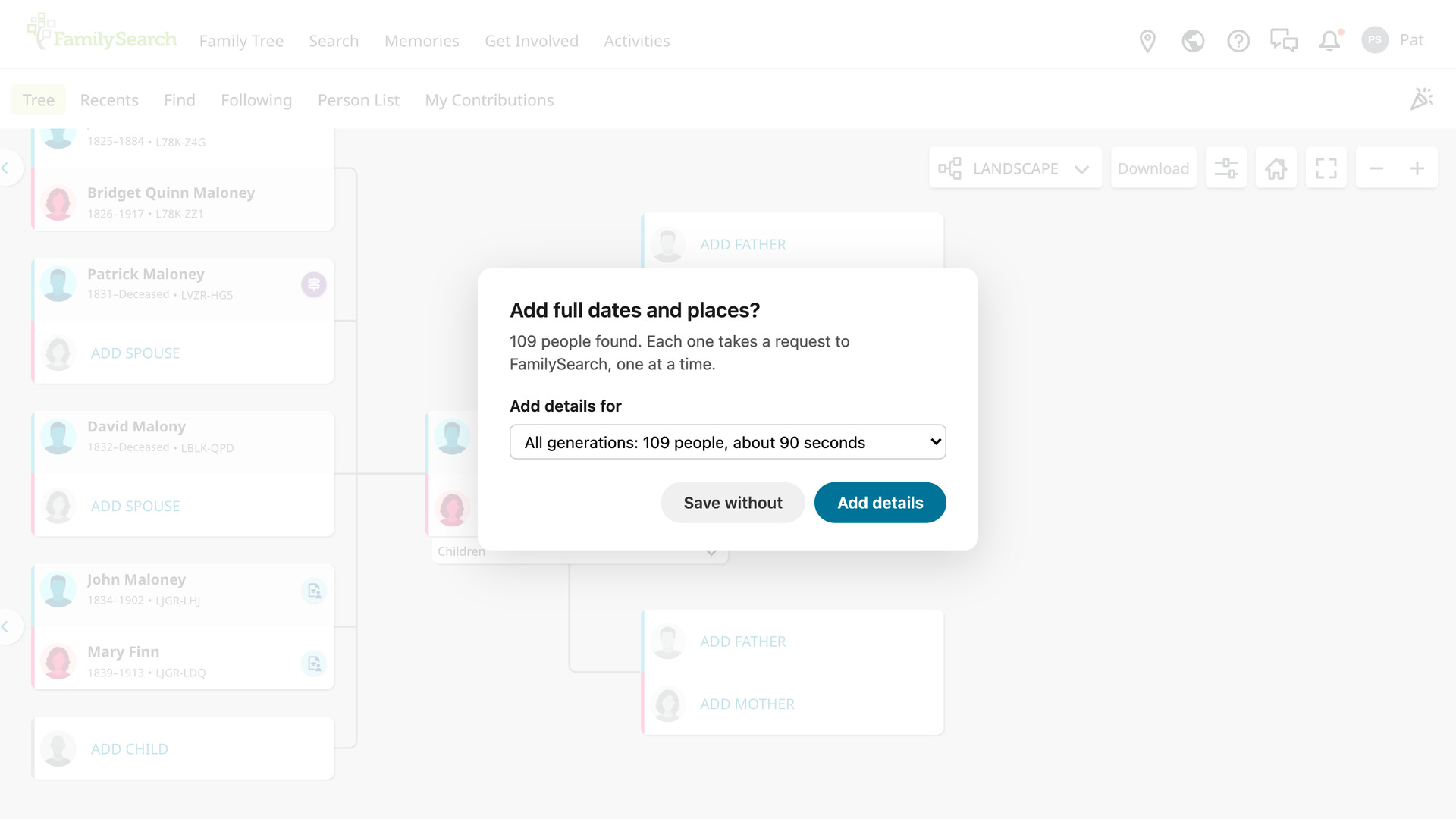The height and width of the screenshot is (819, 1456).
Task: Open the Get Involved menu
Action: pos(532,41)
